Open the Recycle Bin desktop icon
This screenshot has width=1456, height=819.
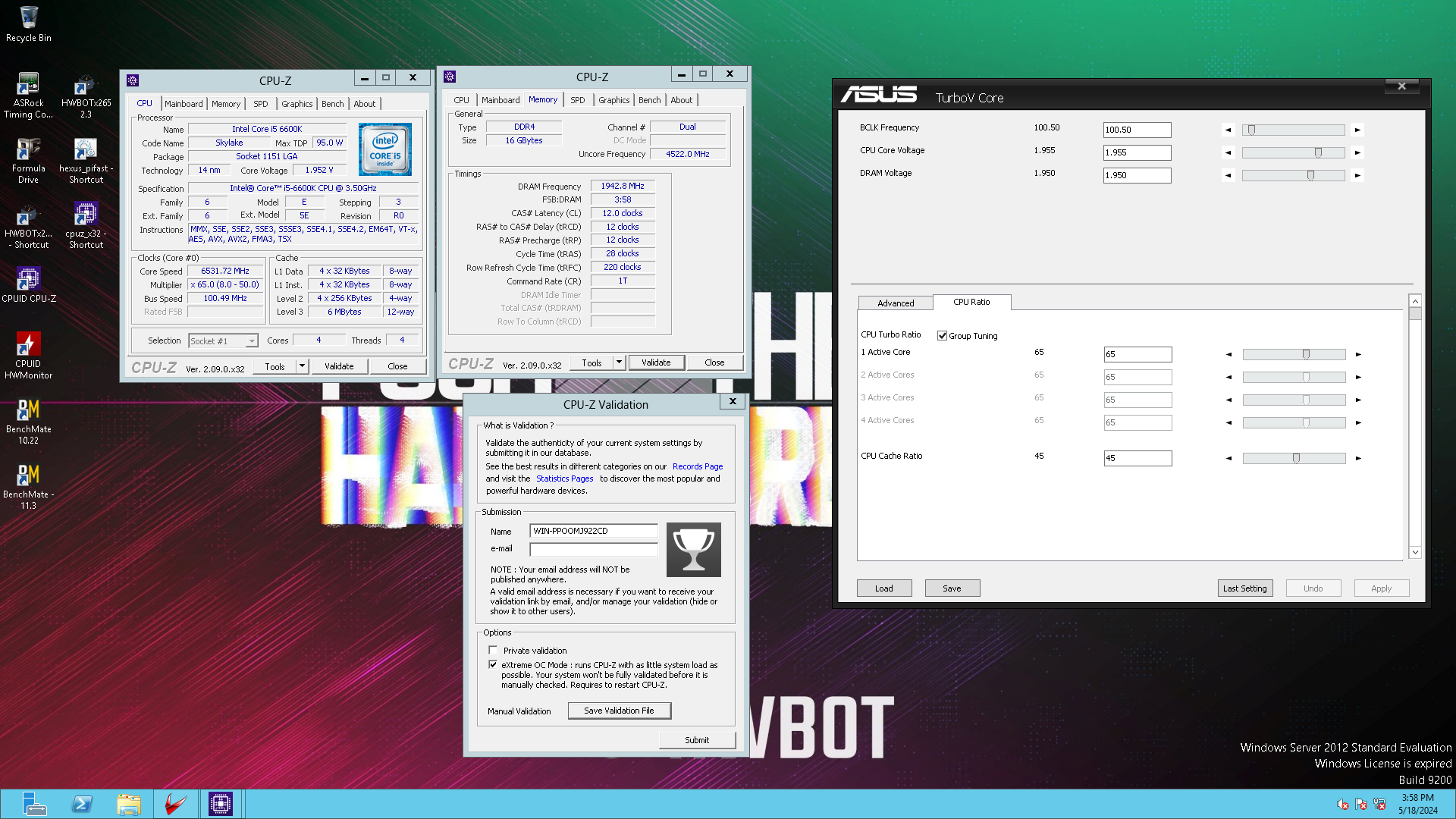[x=29, y=23]
